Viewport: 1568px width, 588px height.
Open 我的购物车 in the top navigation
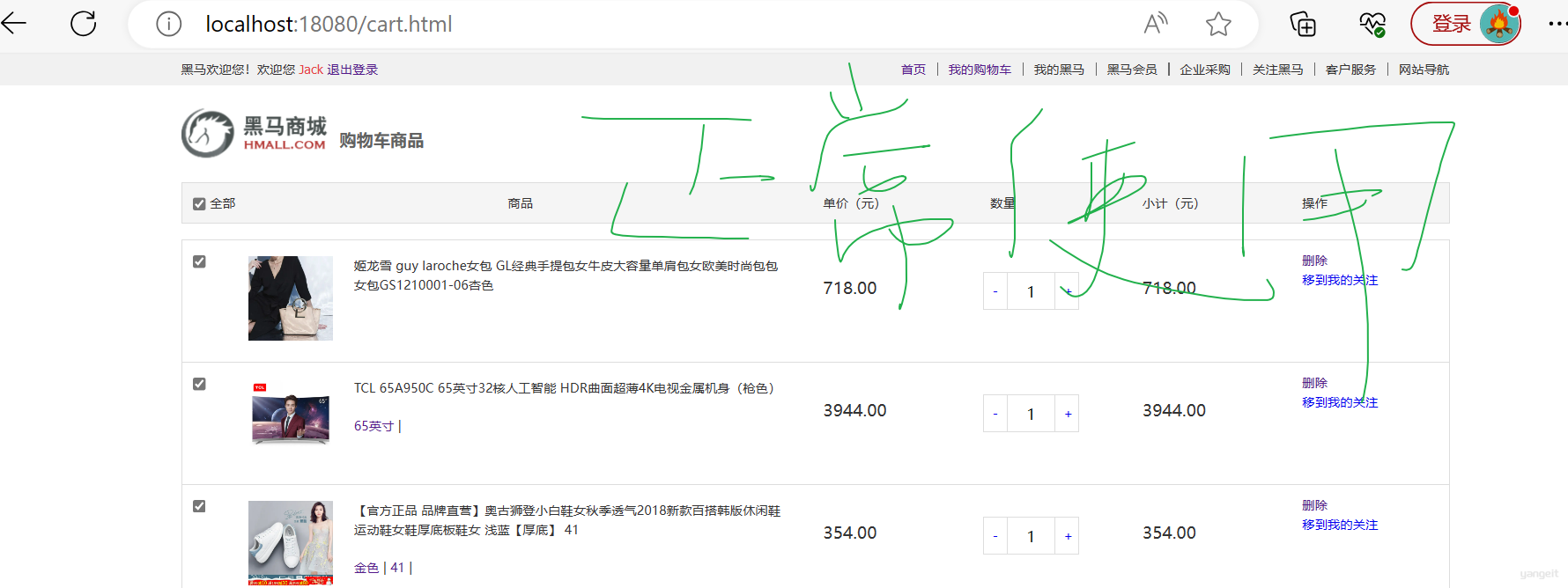(980, 70)
